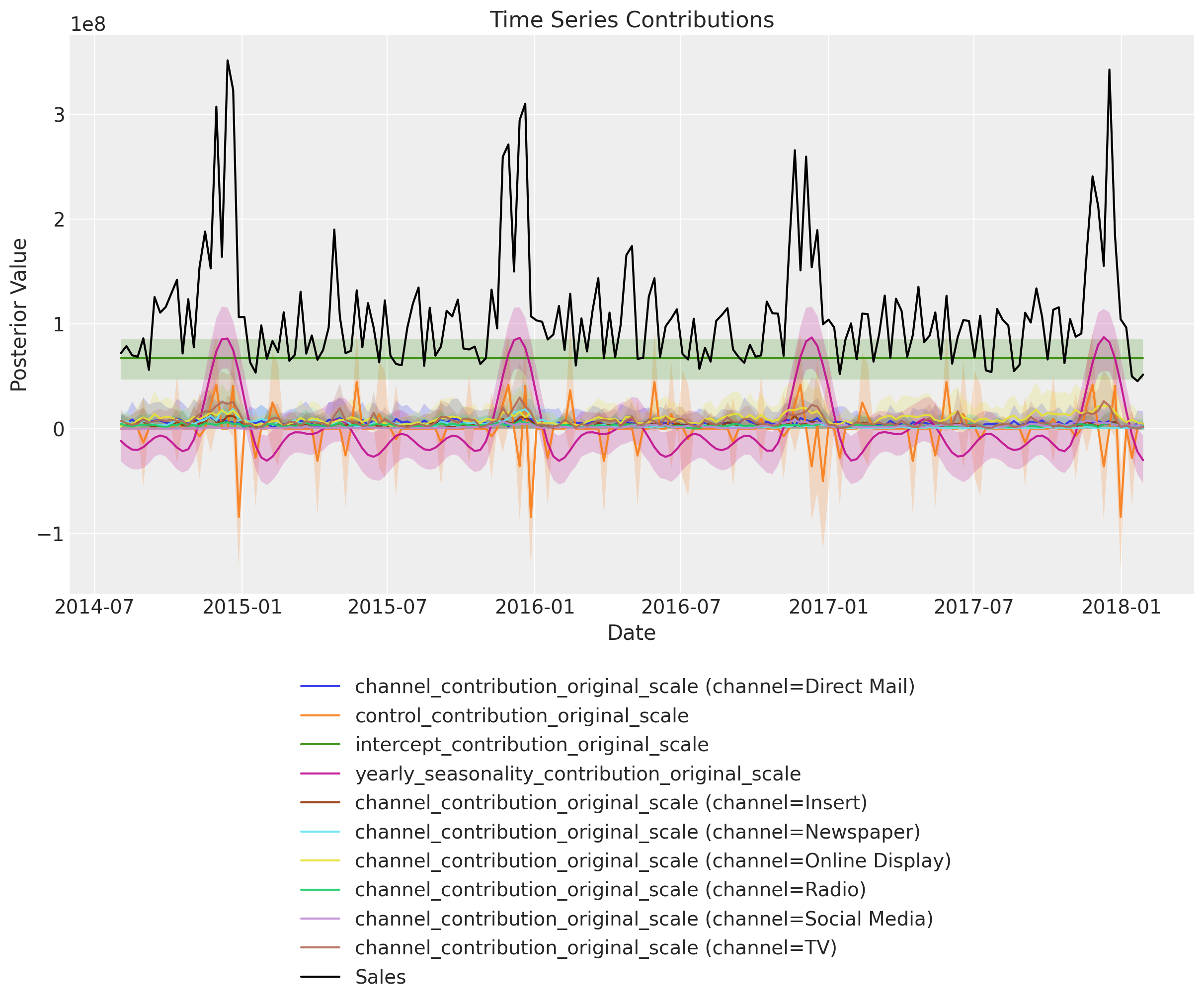The width and height of the screenshot is (1204, 1005).
Task: Click the 1e8 scale exponent label
Action: click(88, 25)
